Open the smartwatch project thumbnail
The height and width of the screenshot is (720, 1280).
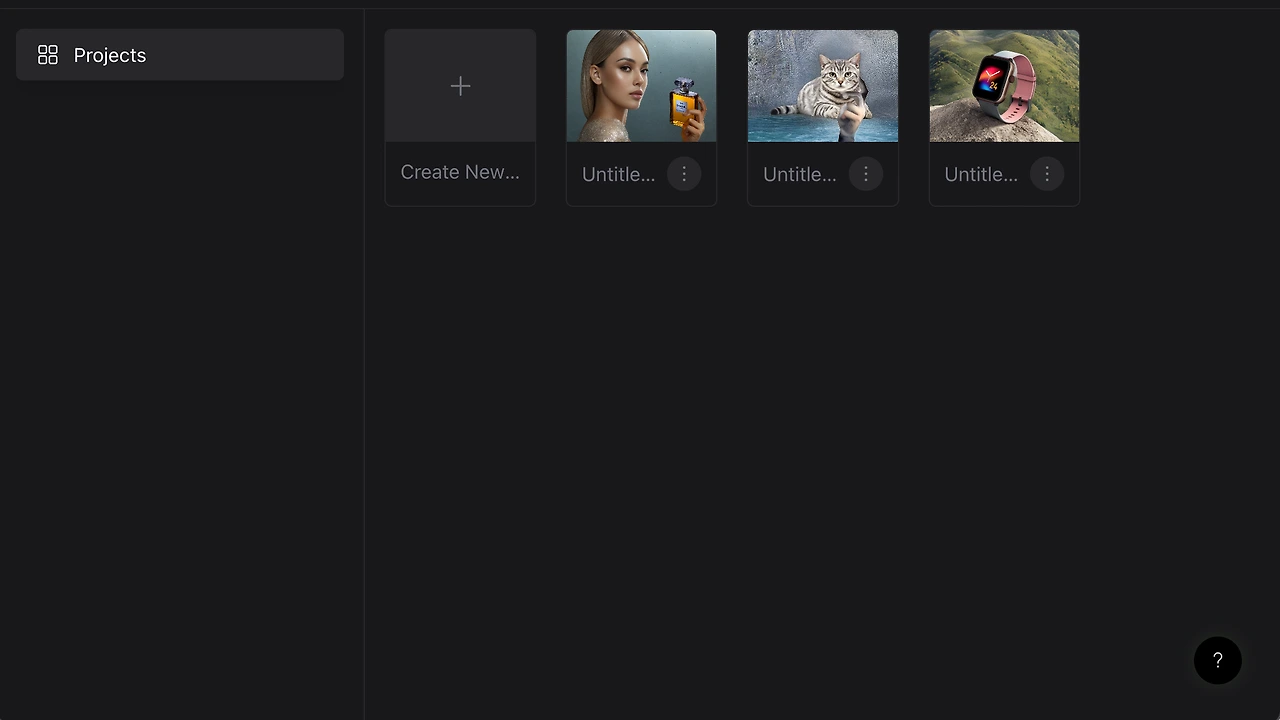coord(1004,86)
